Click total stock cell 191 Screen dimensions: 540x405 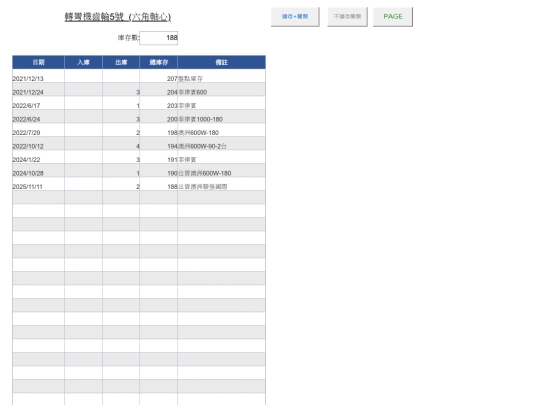[x=158, y=157]
